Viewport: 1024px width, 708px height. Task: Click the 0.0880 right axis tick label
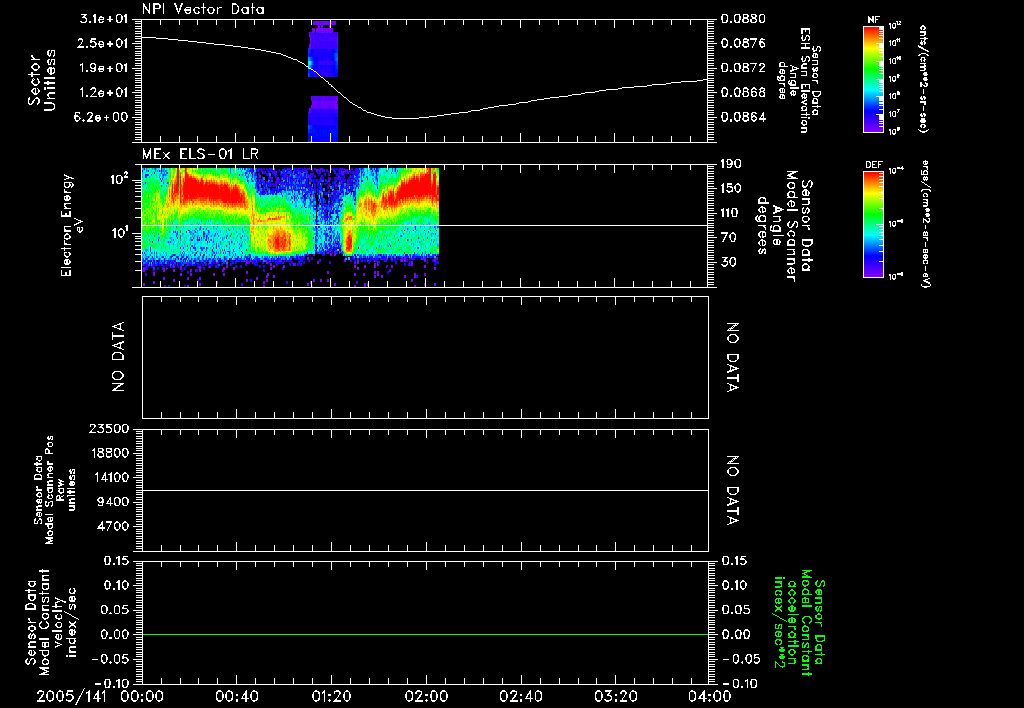point(744,19)
